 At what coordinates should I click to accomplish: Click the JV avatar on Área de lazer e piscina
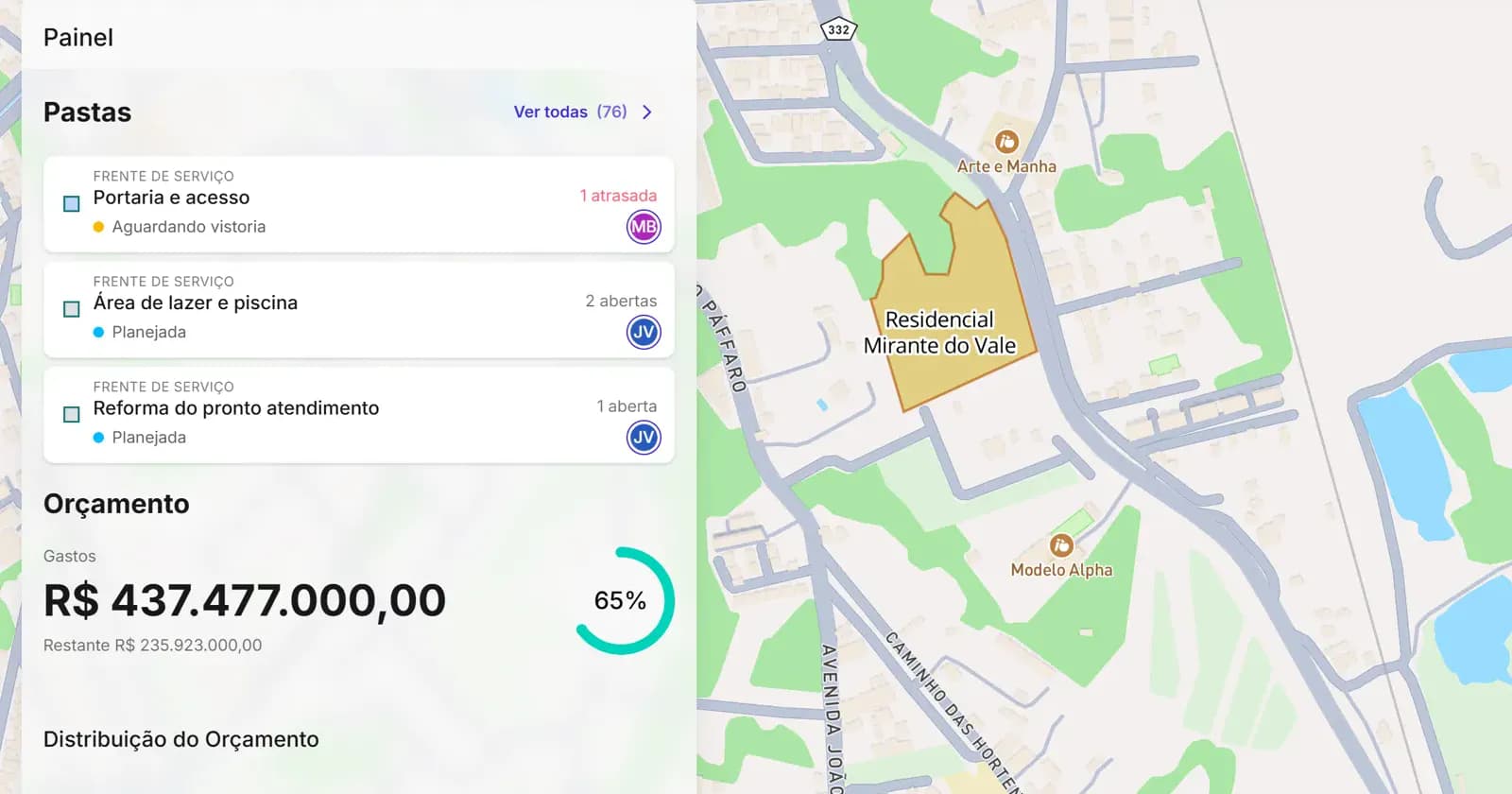pyautogui.click(x=644, y=332)
